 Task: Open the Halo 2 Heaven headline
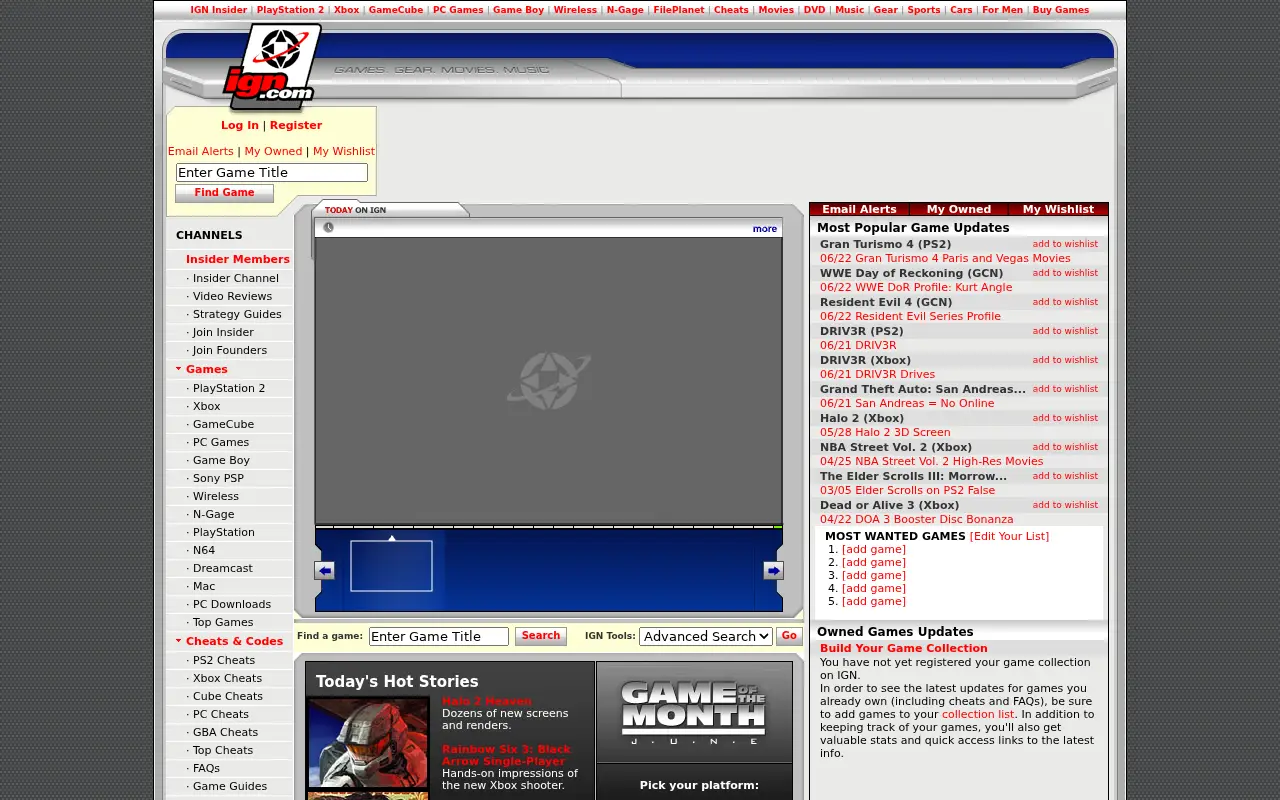pos(487,701)
